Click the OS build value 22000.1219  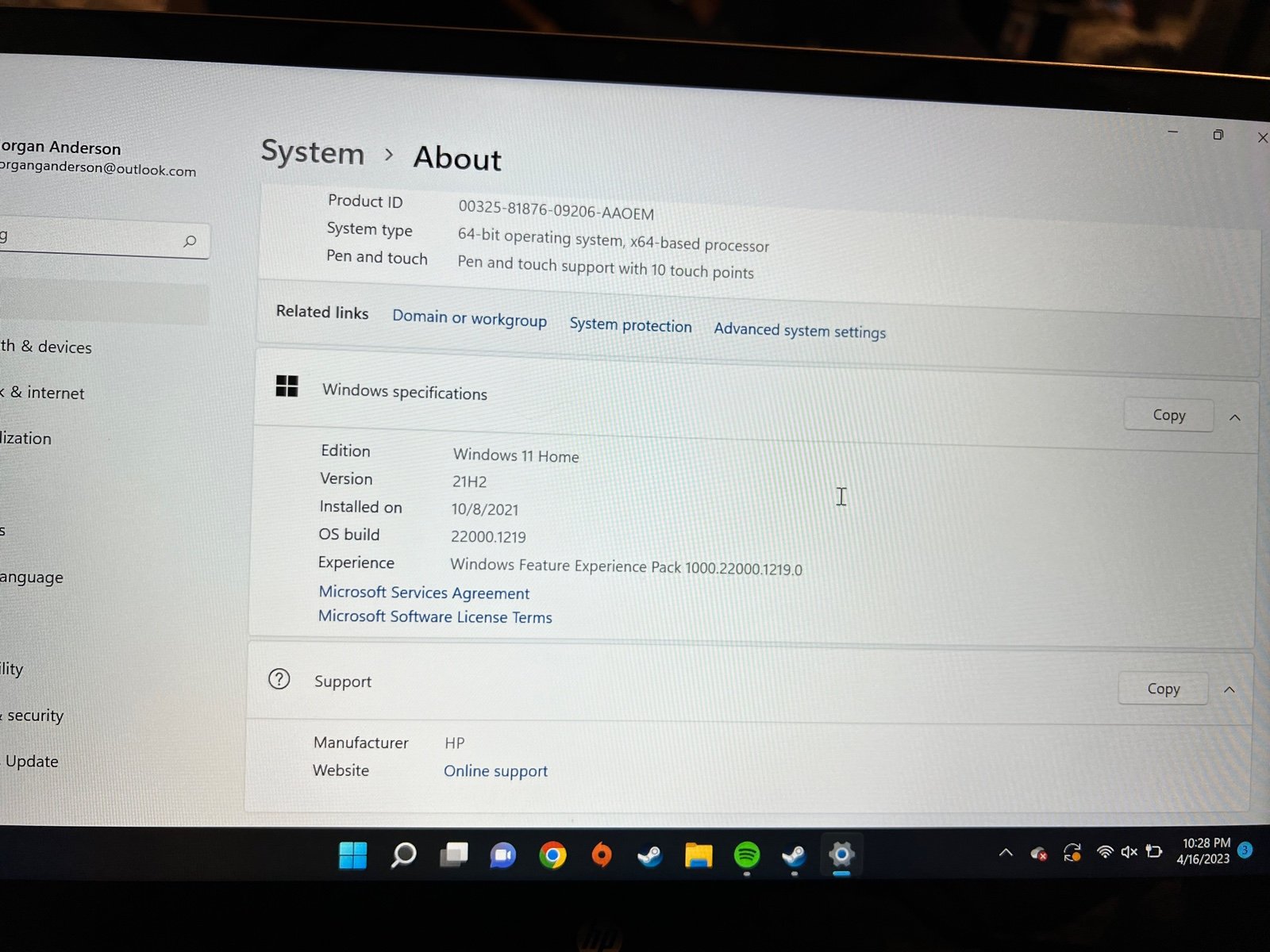click(488, 537)
